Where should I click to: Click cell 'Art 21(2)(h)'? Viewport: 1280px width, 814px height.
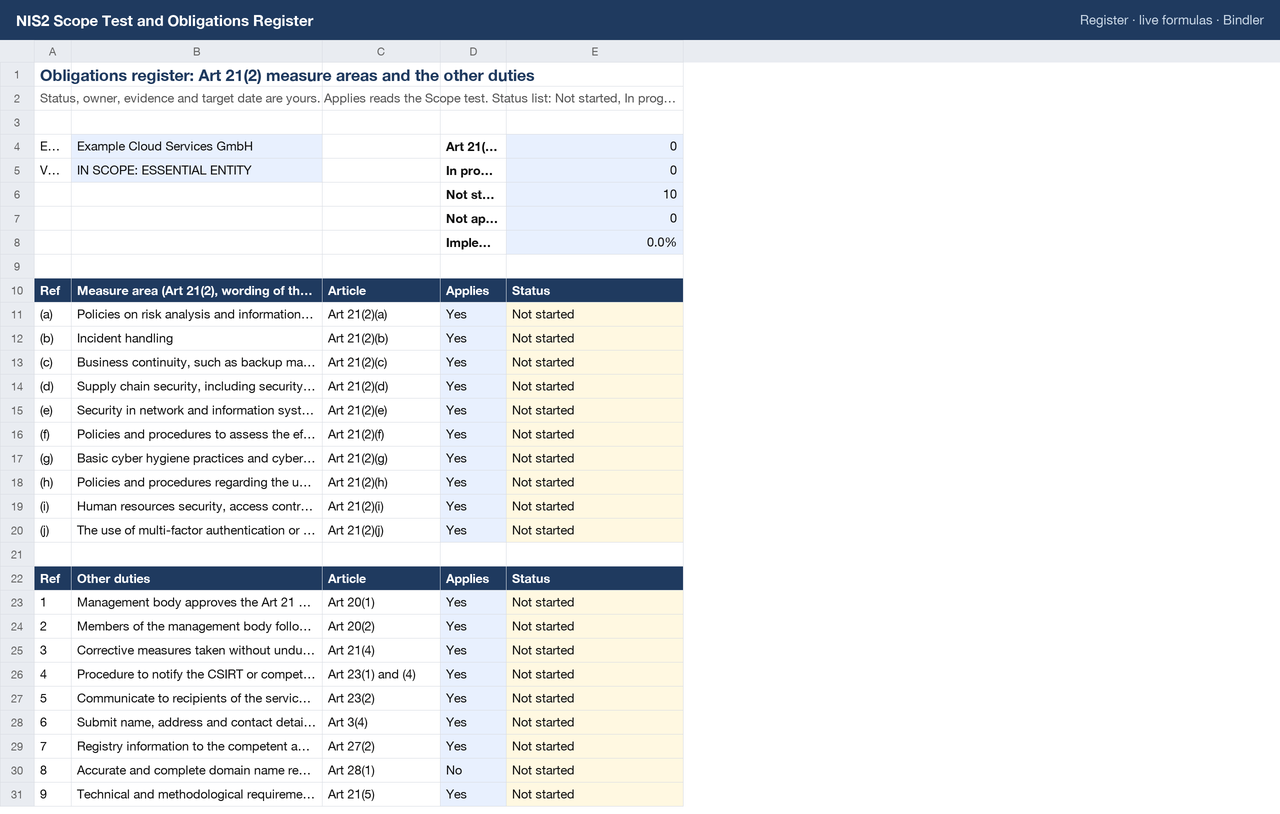click(381, 483)
